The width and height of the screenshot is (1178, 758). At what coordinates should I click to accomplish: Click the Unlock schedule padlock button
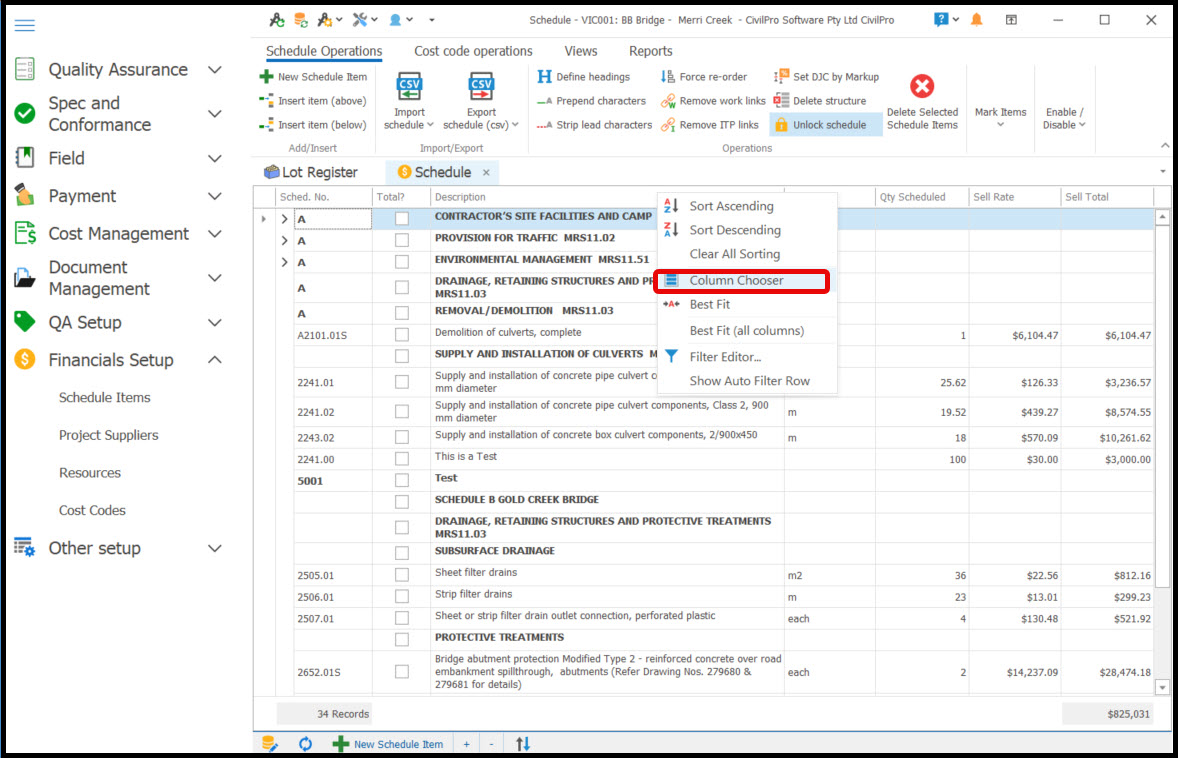tap(819, 125)
